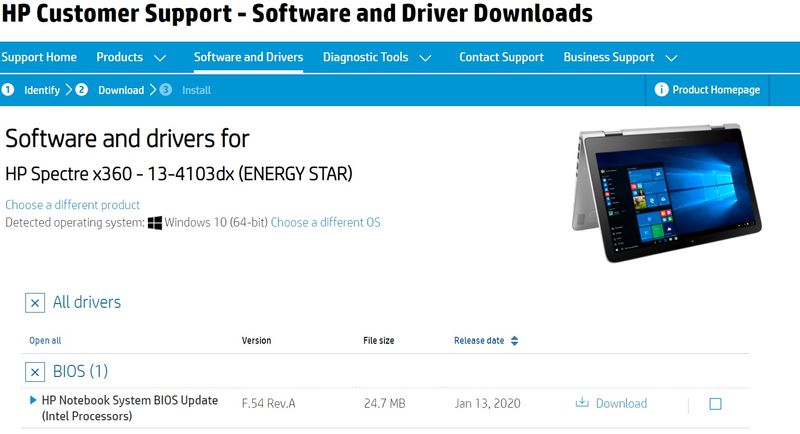Go to Support Home
Image resolution: width=800 pixels, height=434 pixels.
[x=39, y=57]
